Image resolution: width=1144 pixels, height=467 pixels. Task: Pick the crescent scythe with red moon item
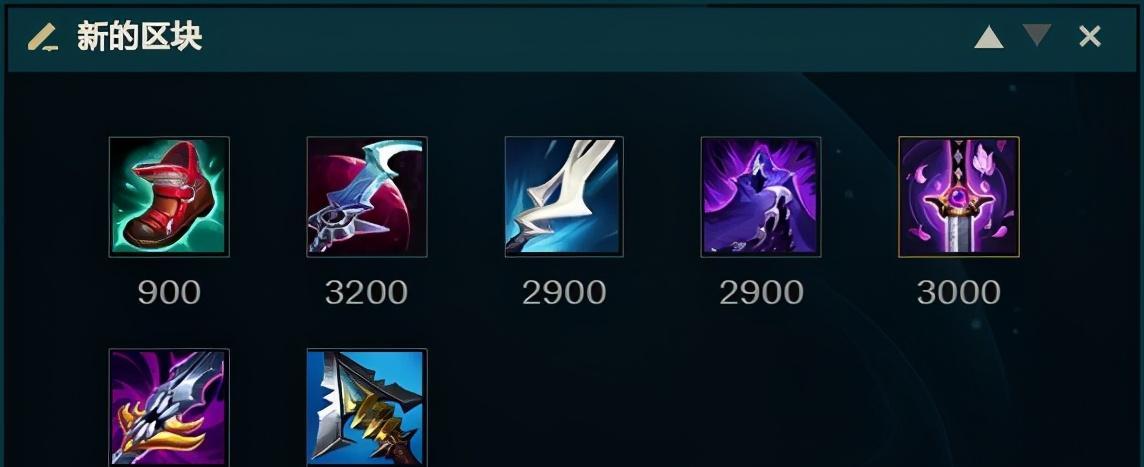[367, 196]
